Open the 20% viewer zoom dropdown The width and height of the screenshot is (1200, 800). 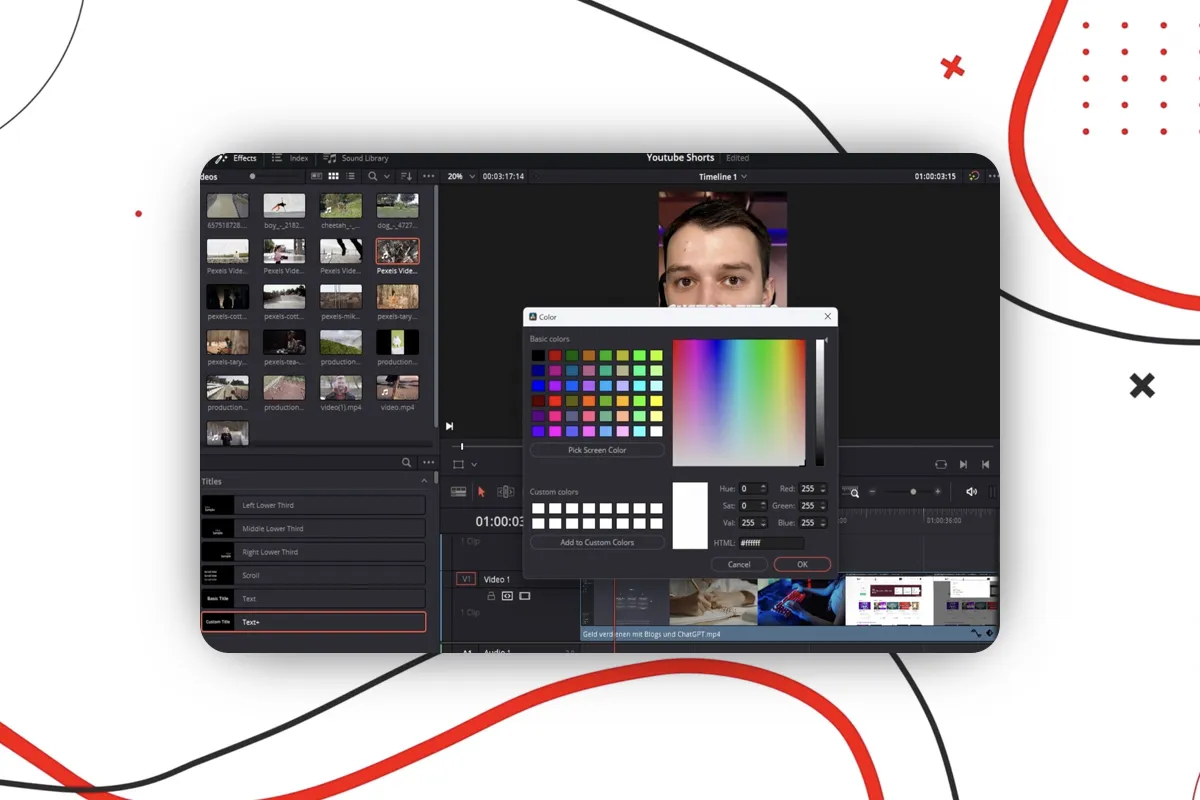click(x=459, y=176)
